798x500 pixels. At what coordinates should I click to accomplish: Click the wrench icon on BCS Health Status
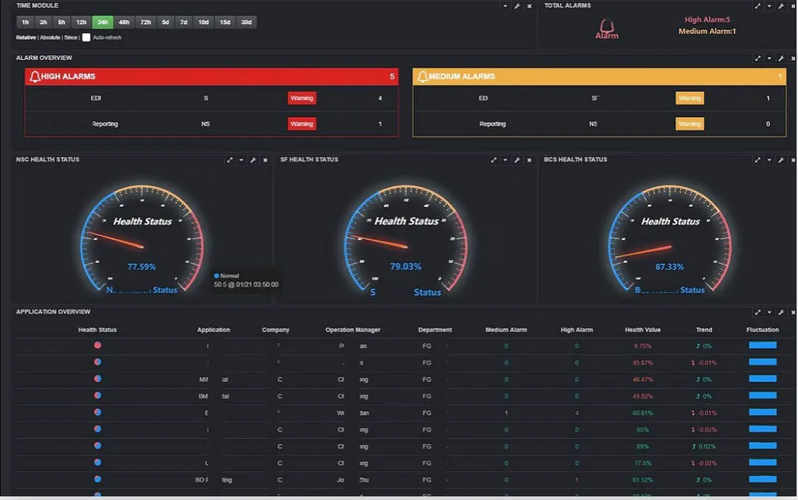point(781,160)
